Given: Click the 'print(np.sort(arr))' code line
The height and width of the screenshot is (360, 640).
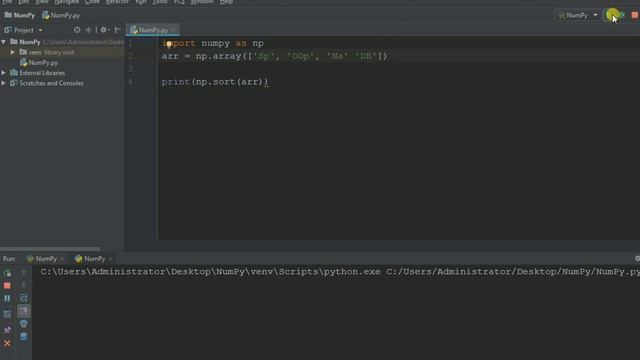Looking at the screenshot, I should tap(215, 82).
